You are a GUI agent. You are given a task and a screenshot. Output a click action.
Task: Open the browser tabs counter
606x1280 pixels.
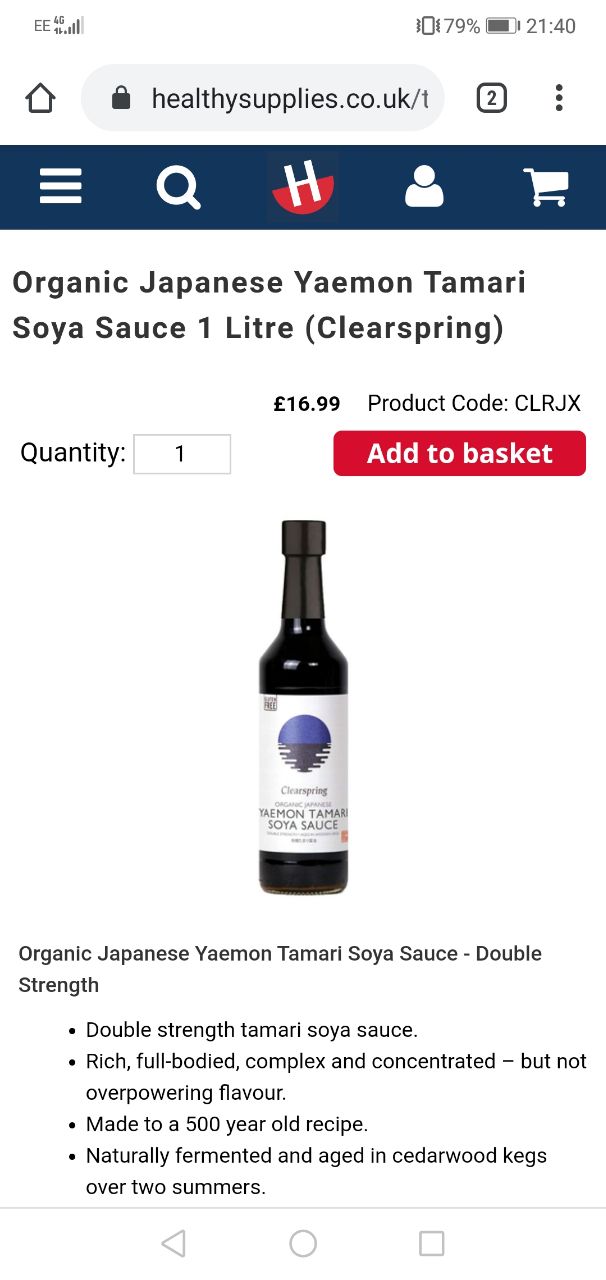491,98
